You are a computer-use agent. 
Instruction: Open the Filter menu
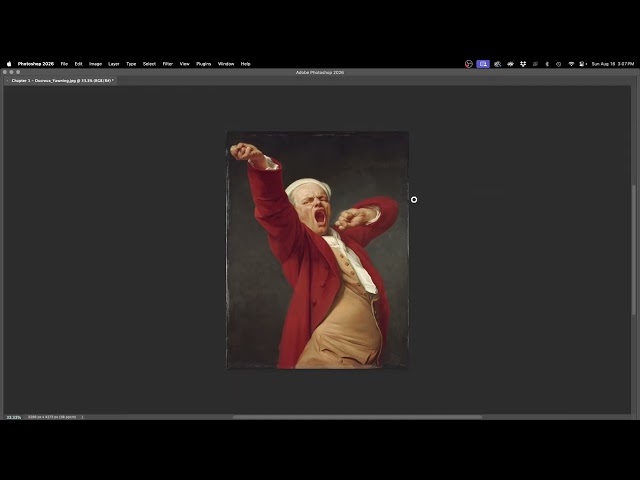(168, 64)
